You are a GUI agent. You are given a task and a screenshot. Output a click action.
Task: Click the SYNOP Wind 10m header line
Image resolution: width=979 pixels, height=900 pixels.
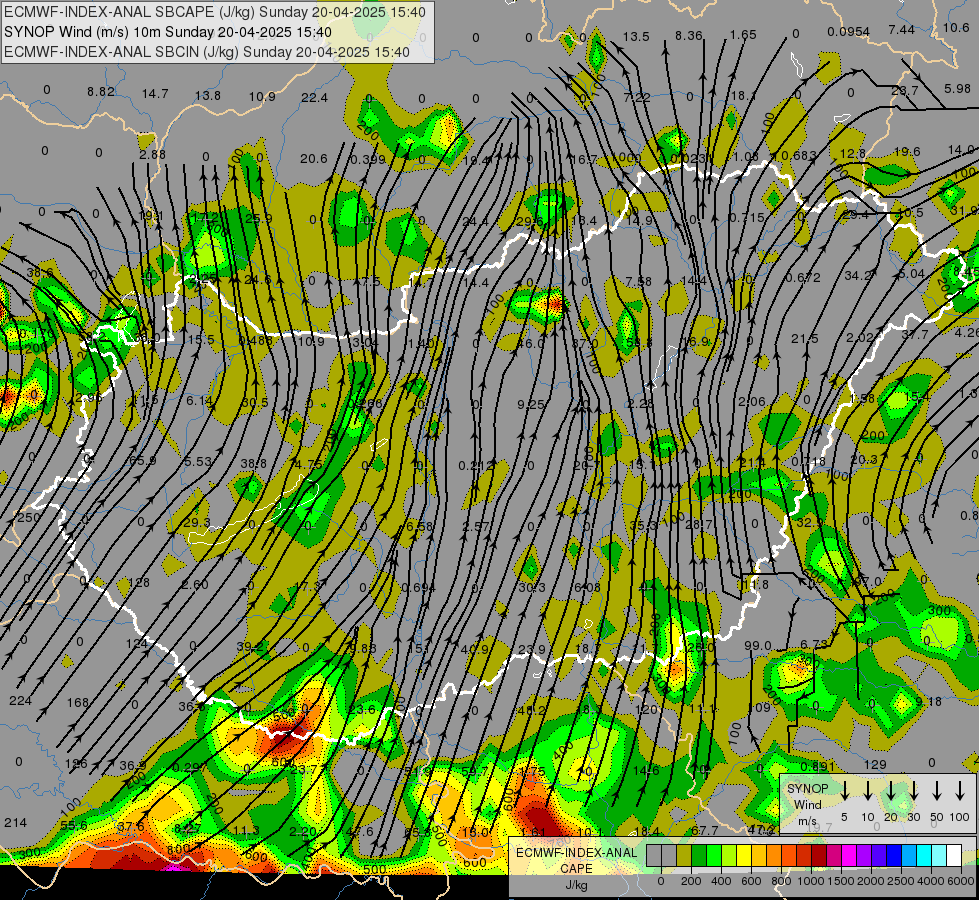168,32
